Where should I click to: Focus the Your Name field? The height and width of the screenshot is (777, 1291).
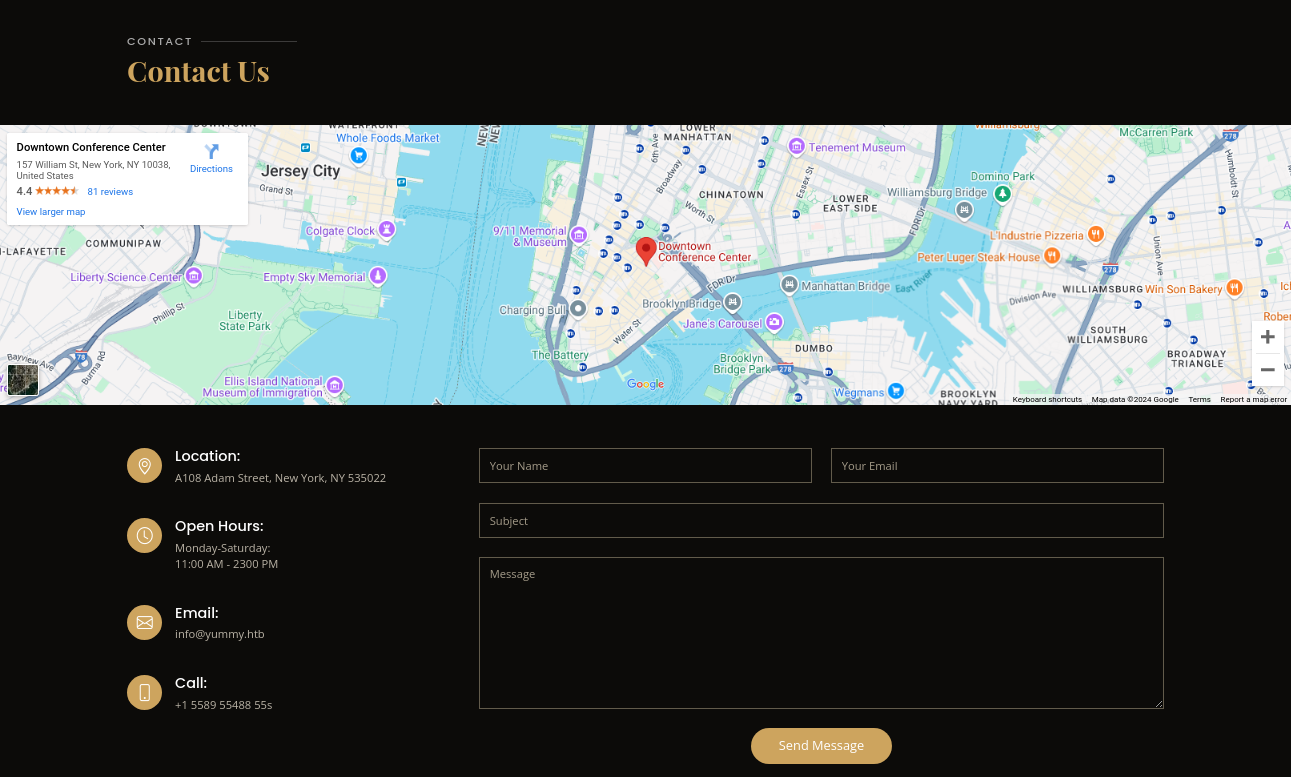point(645,465)
